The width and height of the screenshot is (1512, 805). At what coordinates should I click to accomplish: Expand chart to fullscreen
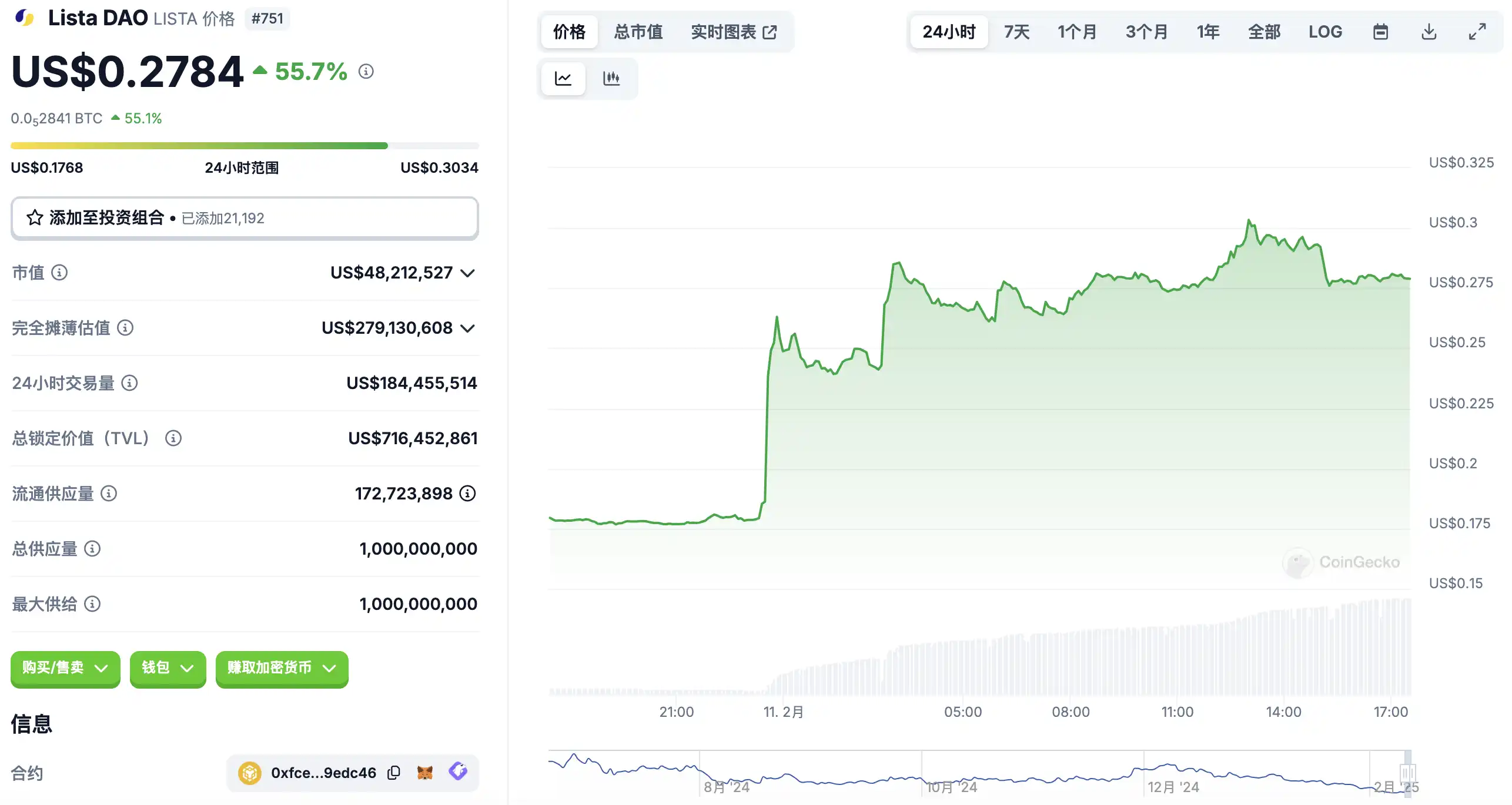1477,32
